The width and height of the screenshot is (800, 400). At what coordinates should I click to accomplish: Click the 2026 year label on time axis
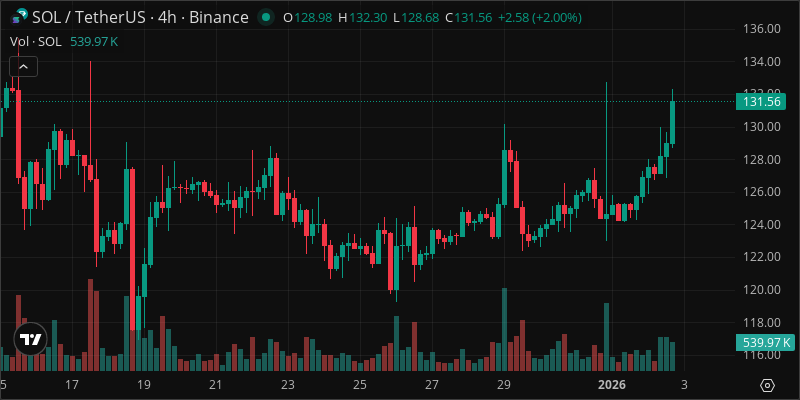(612, 384)
